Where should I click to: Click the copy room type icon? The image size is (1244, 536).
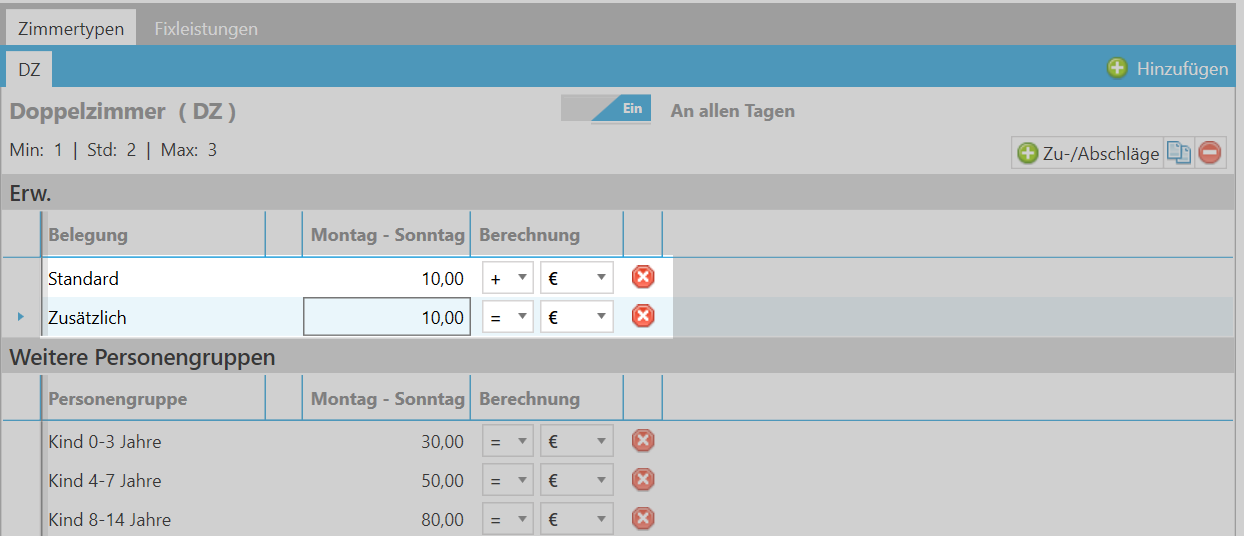[x=1180, y=153]
